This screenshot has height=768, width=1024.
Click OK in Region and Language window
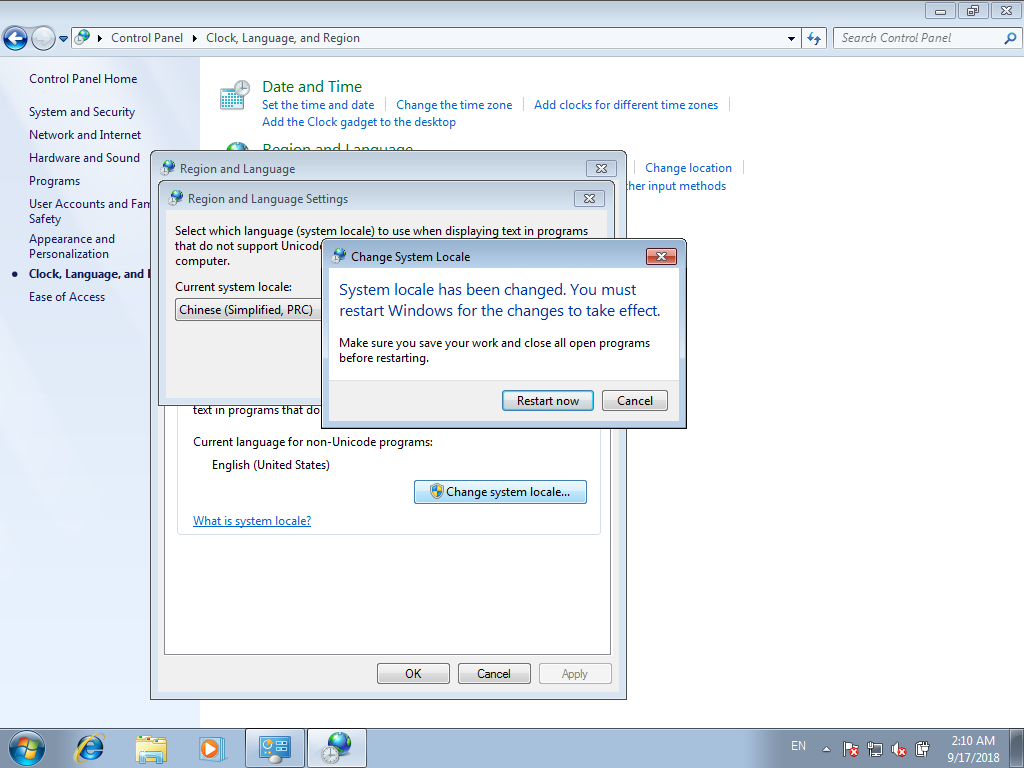(x=413, y=673)
